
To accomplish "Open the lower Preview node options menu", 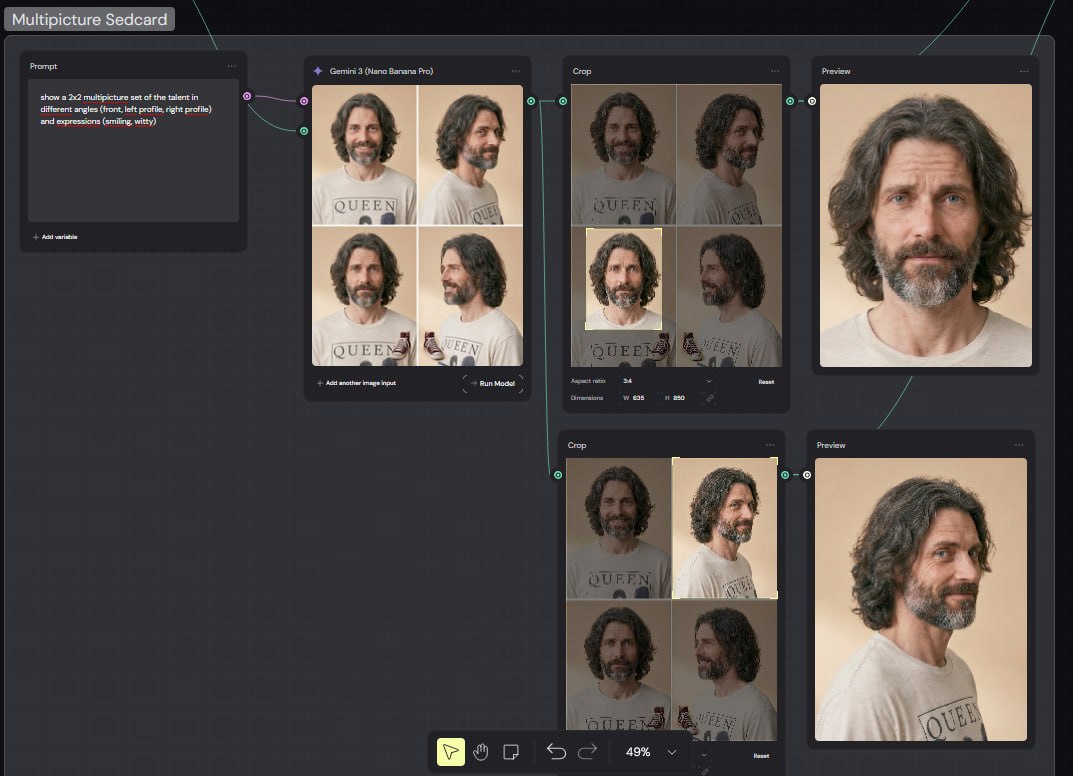I will (1019, 445).
